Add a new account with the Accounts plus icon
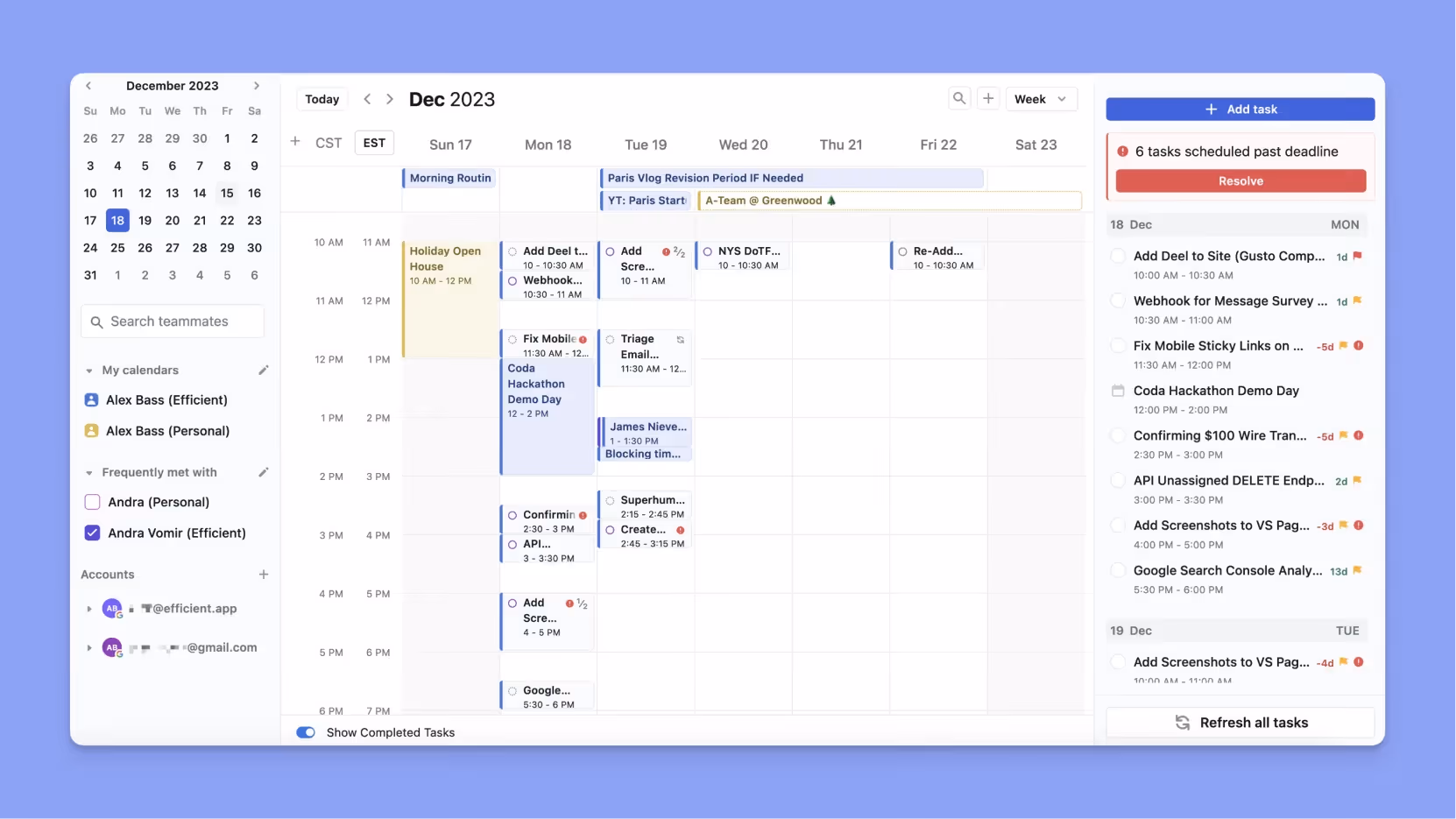Screen dimensions: 1456x819 (264, 575)
